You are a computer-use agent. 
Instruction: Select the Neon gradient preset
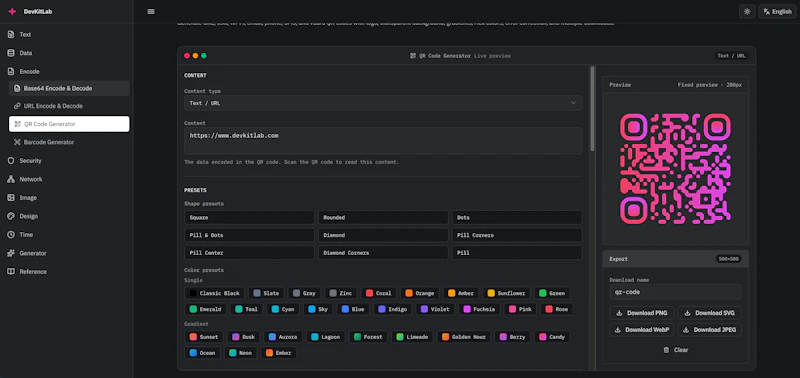pos(240,352)
